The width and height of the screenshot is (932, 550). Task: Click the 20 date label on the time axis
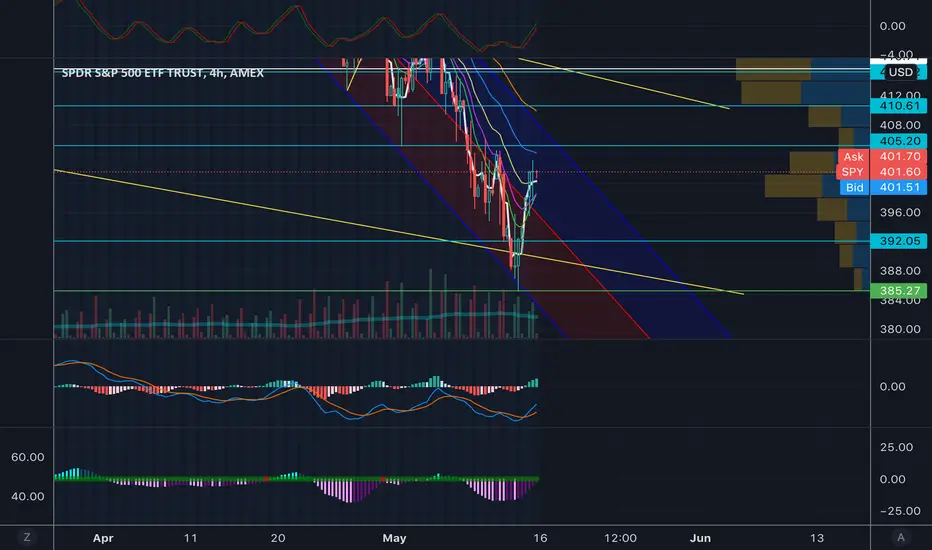point(278,538)
